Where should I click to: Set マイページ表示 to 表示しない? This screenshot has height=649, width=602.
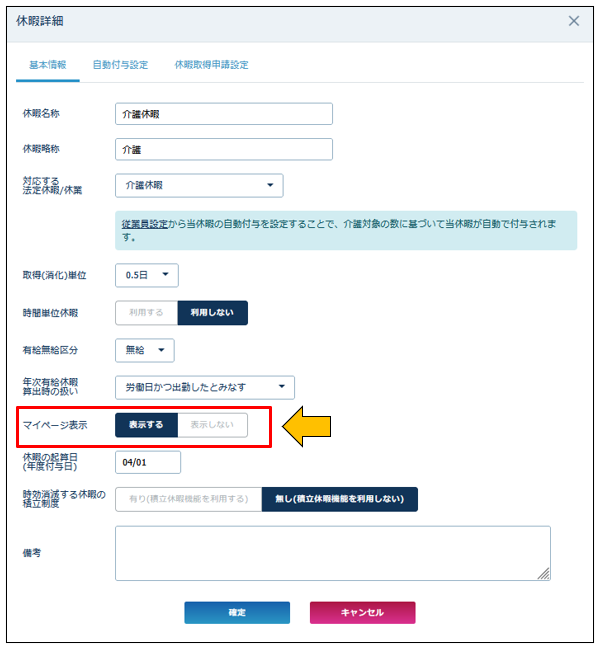212,425
